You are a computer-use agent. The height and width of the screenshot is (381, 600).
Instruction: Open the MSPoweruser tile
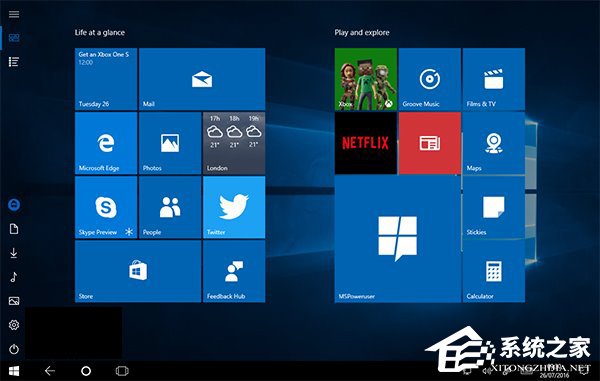[398, 239]
